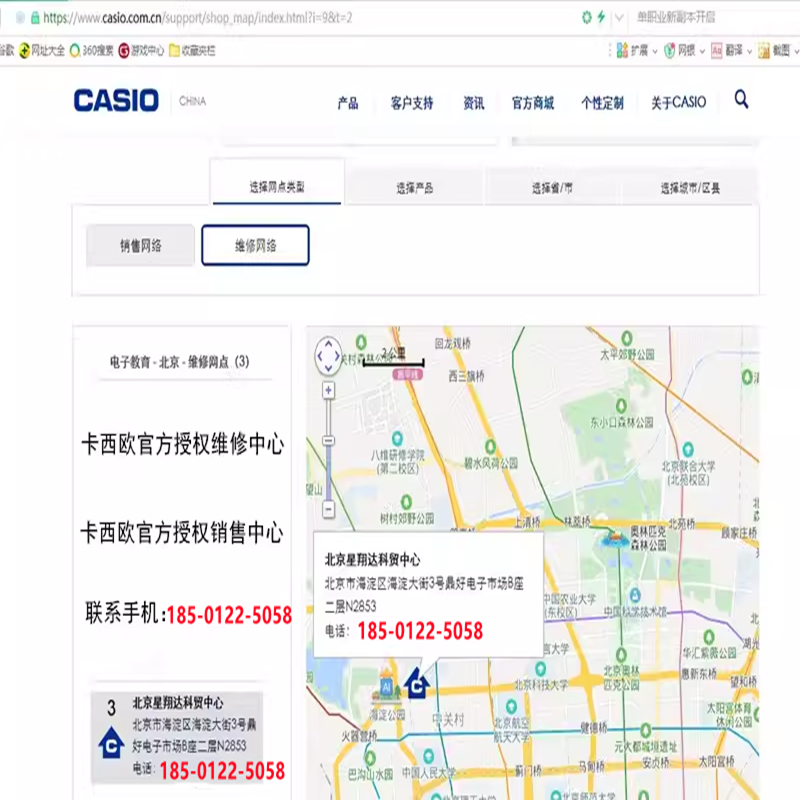Open the 游戏中心 bookmark

[x=141, y=50]
